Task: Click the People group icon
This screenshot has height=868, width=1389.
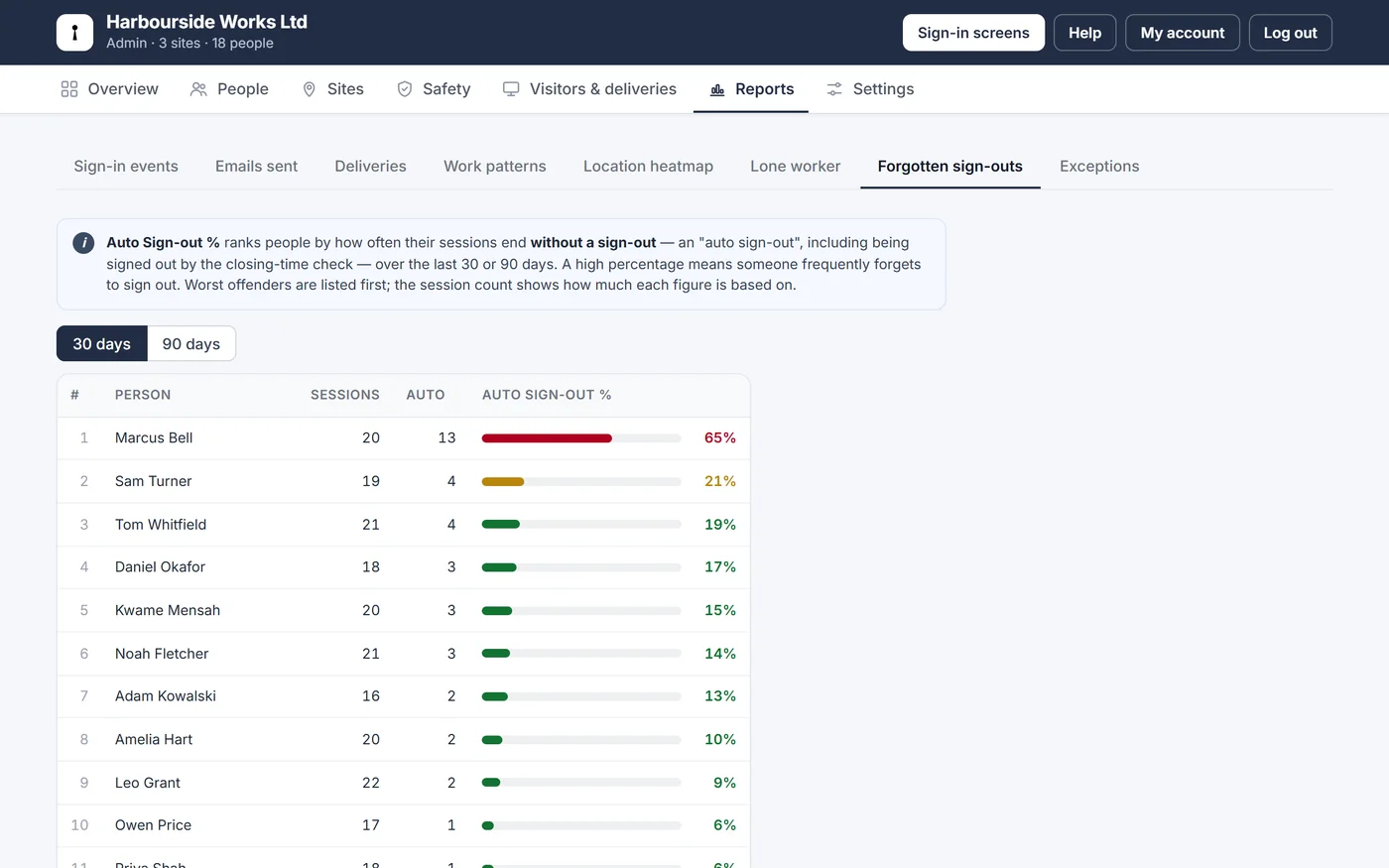Action: click(x=198, y=89)
